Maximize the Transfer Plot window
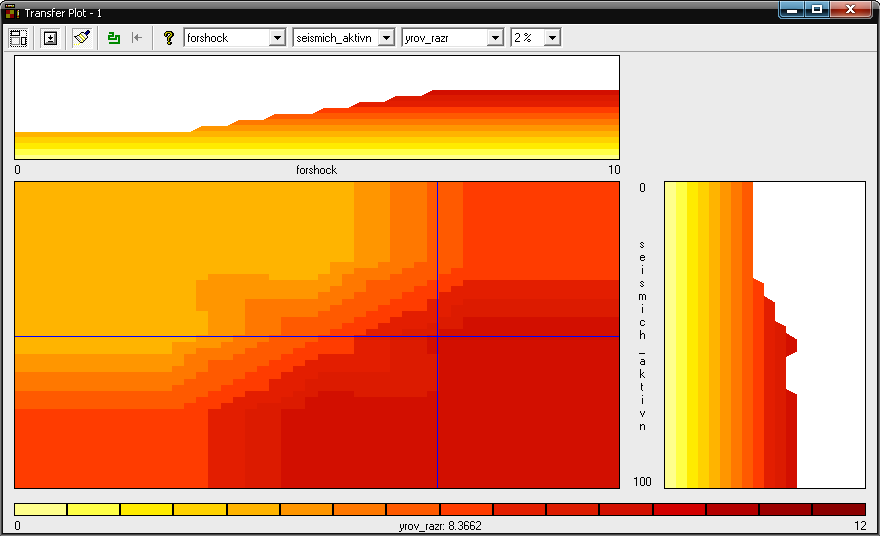Viewport: 880px width, 536px height. (x=817, y=10)
